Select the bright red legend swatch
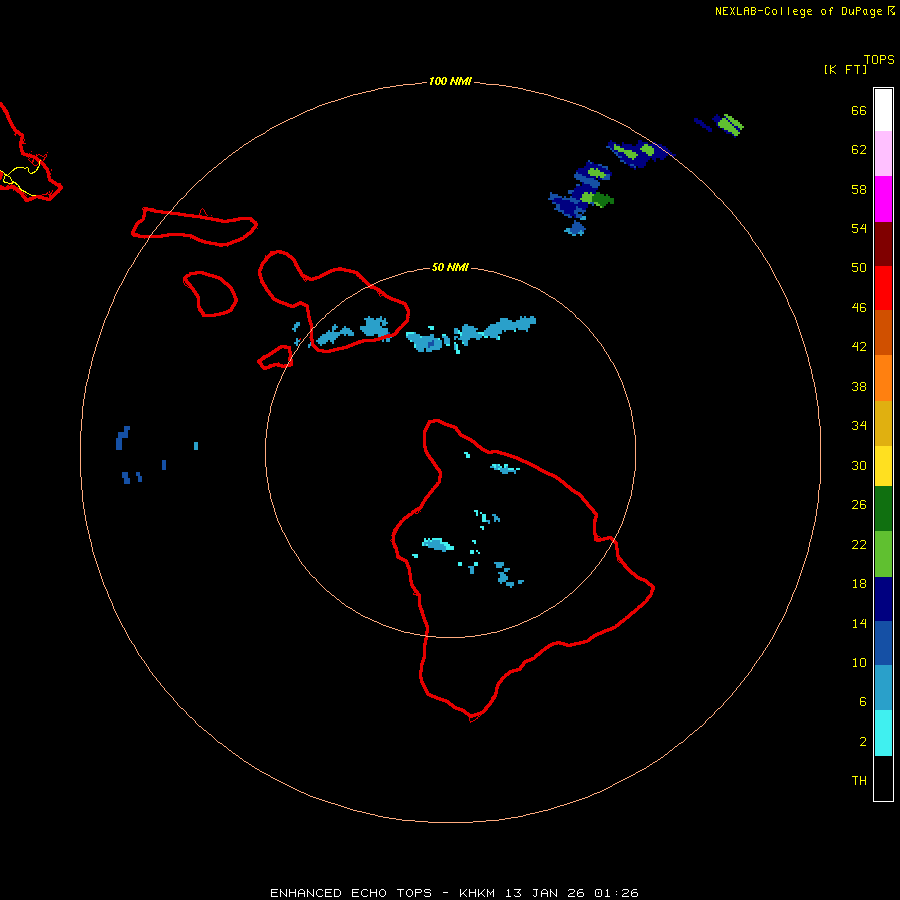This screenshot has width=900, height=900. (883, 288)
